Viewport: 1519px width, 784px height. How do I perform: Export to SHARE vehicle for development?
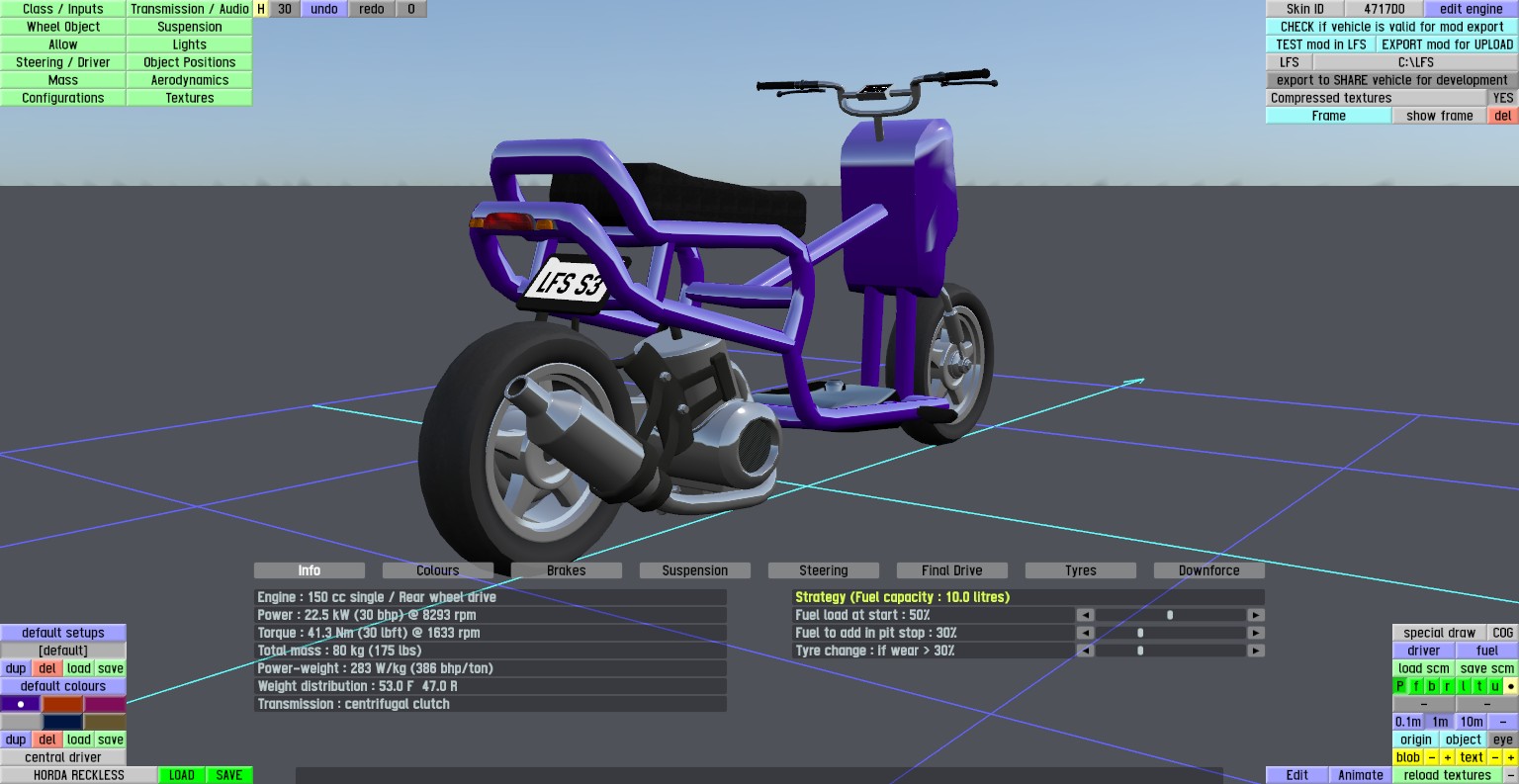pos(1392,80)
